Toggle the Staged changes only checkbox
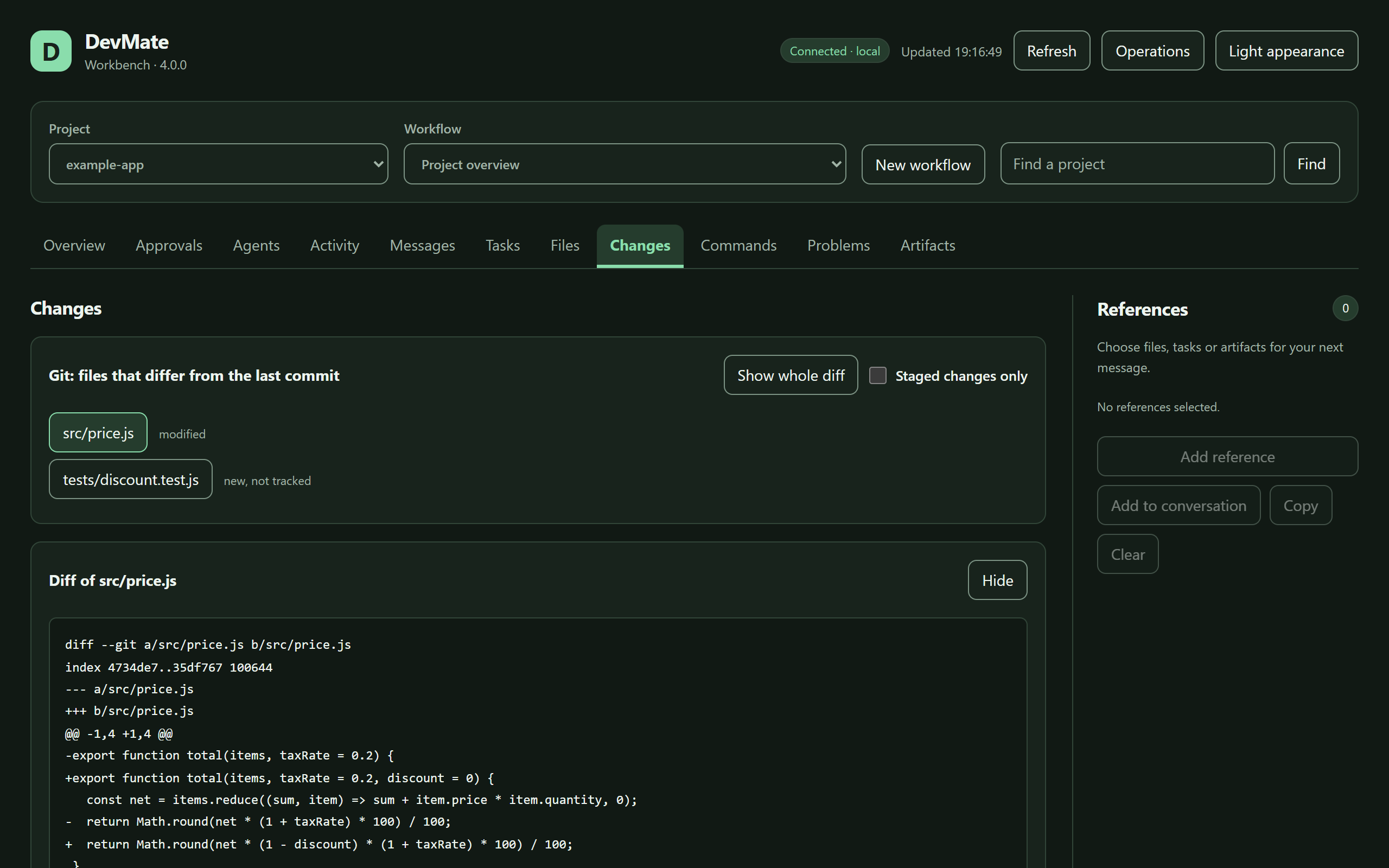Image resolution: width=1389 pixels, height=868 pixels. tap(877, 375)
